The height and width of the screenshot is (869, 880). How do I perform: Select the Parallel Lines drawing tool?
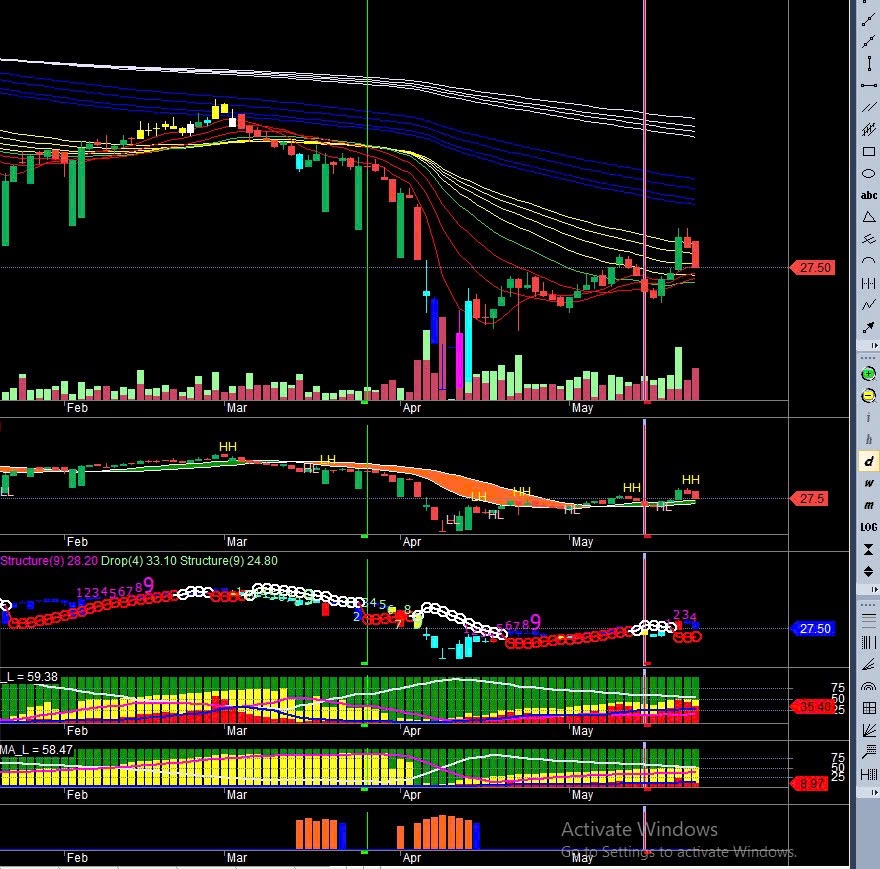[868, 107]
